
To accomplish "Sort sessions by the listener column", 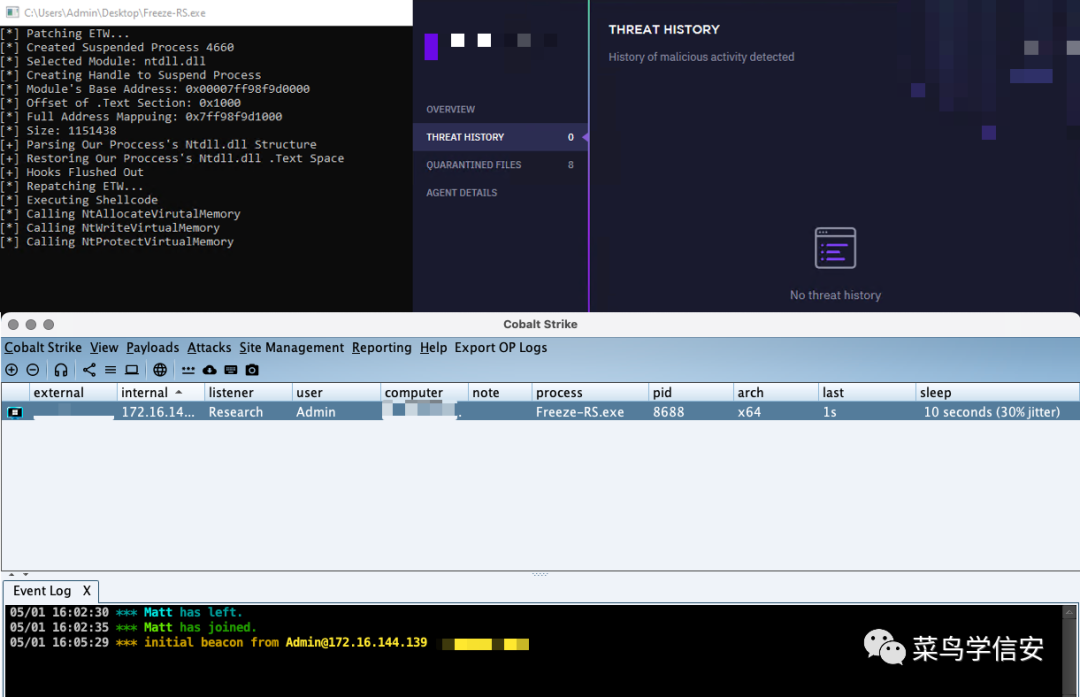I will pyautogui.click(x=249, y=393).
